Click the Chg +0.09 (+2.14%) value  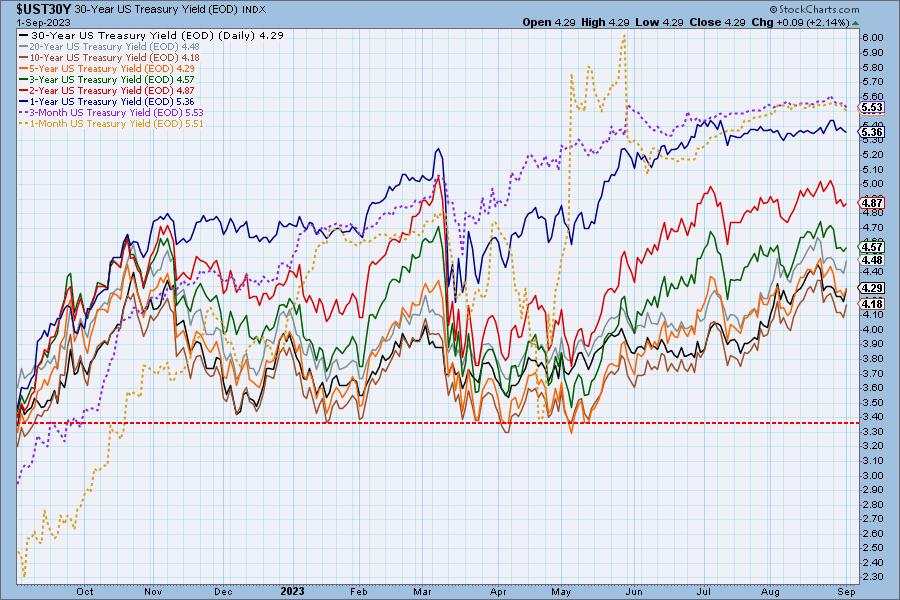tap(800, 22)
